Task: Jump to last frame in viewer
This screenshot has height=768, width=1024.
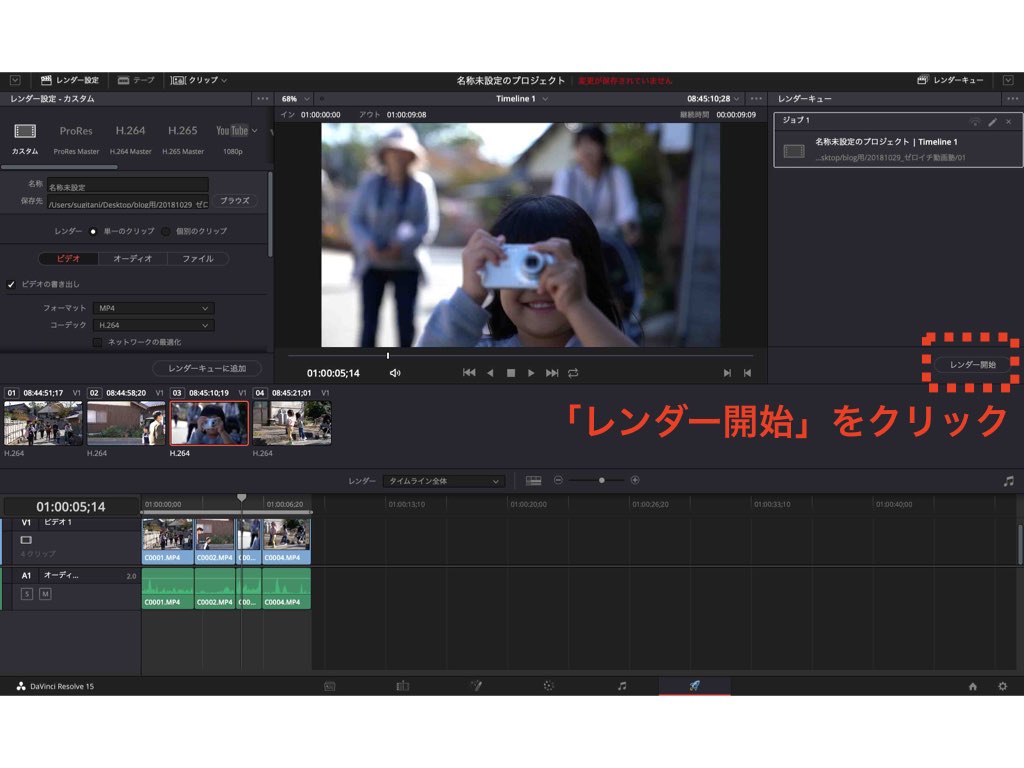Action: tap(552, 373)
